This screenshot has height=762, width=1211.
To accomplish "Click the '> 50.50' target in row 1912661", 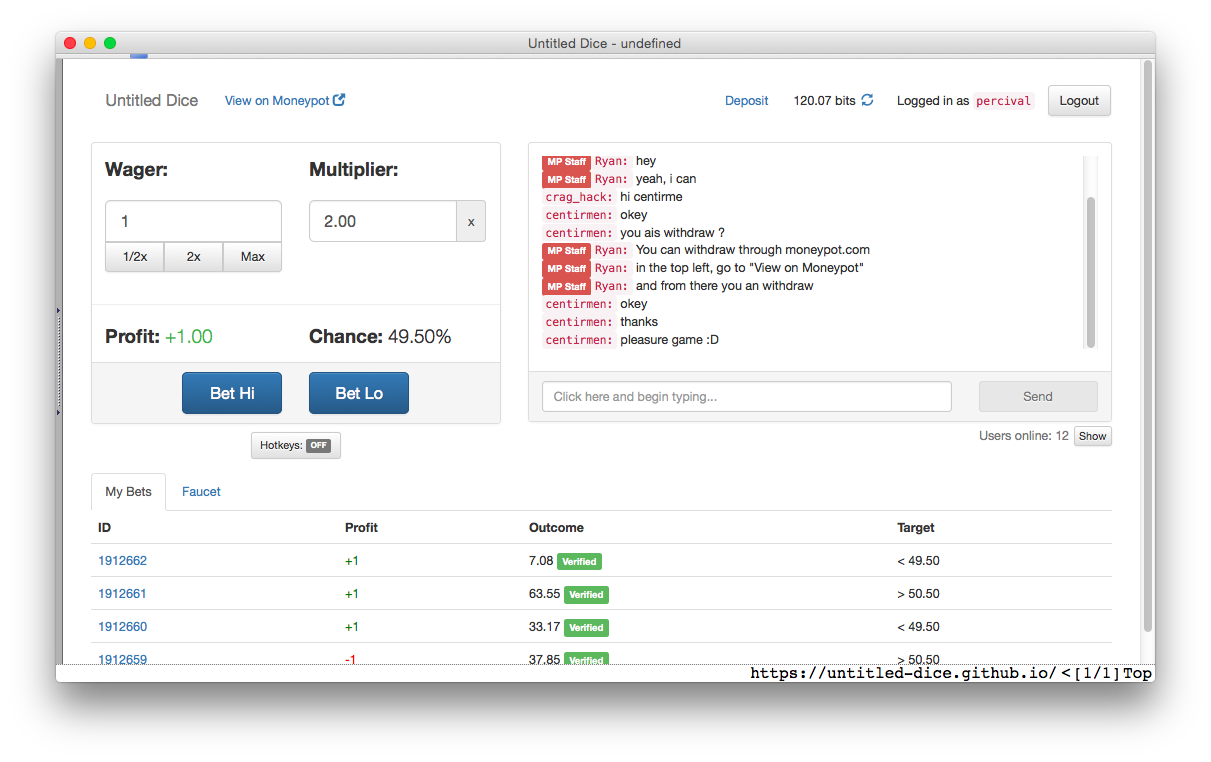I will click(918, 594).
